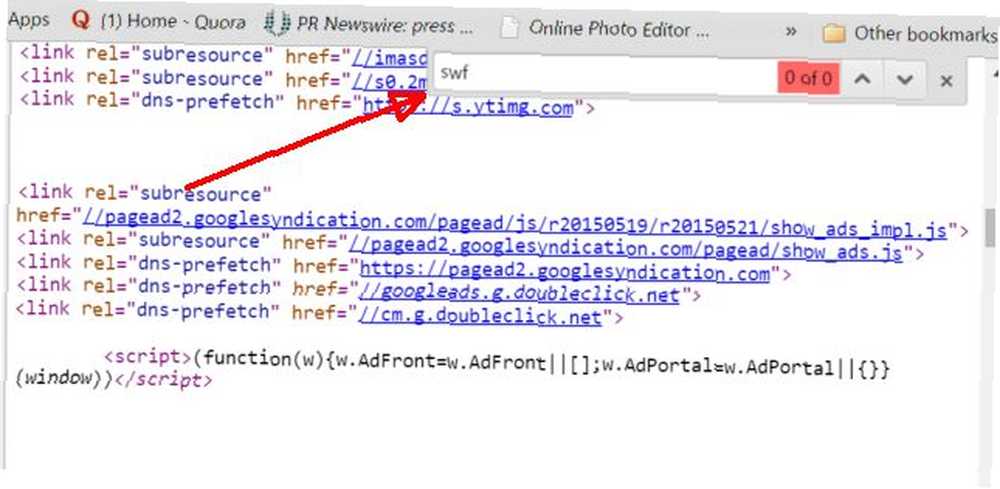
Task: Open the Online Photo Editor bookmark
Action: (605, 29)
